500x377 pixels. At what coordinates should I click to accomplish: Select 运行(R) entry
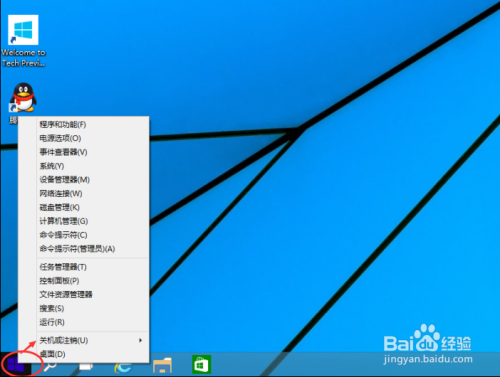83,322
